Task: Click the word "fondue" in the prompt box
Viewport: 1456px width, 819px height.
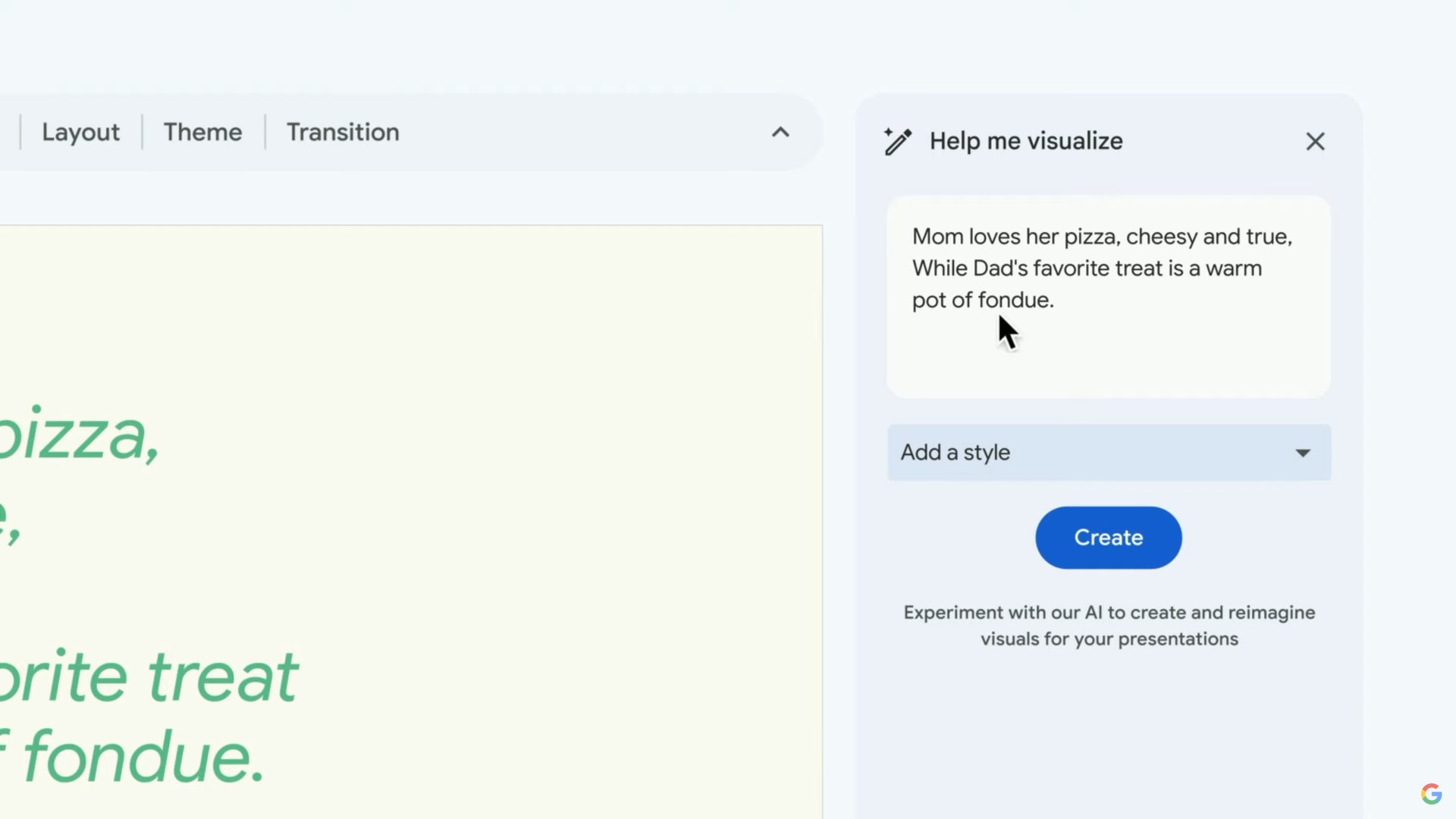Action: click(x=1014, y=300)
